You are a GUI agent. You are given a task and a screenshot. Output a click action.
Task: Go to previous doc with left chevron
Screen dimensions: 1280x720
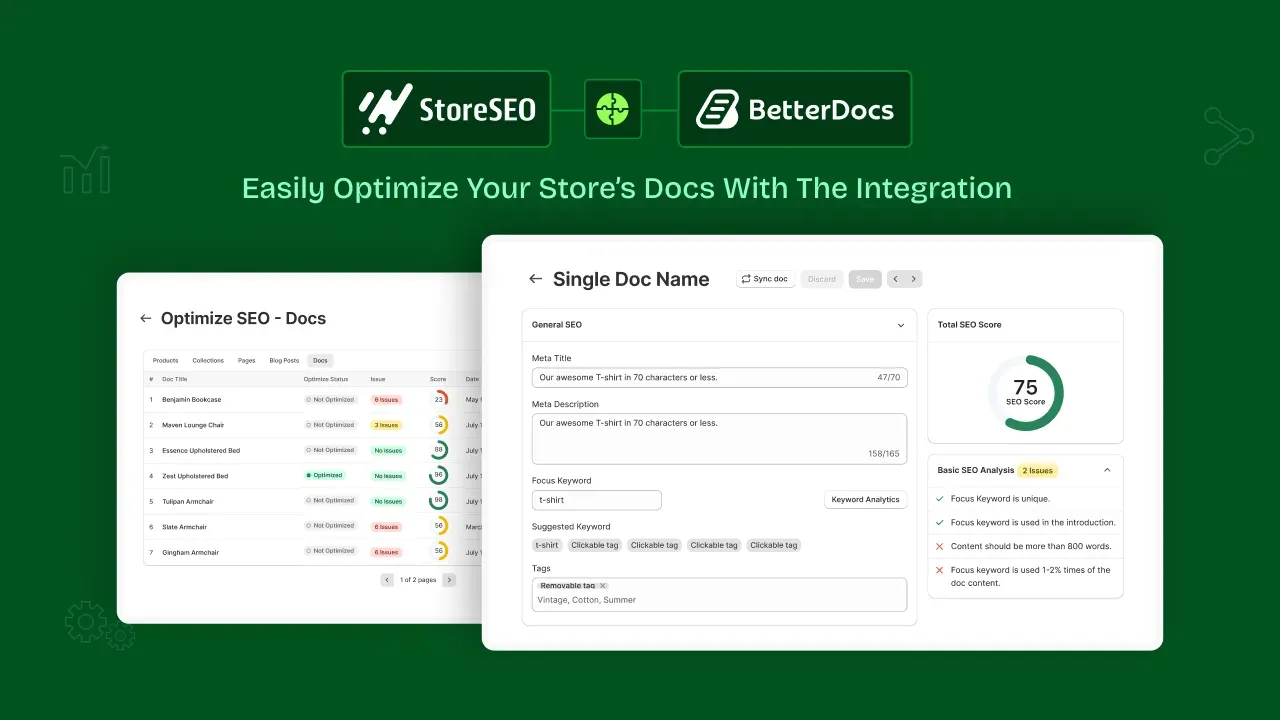[x=896, y=279]
